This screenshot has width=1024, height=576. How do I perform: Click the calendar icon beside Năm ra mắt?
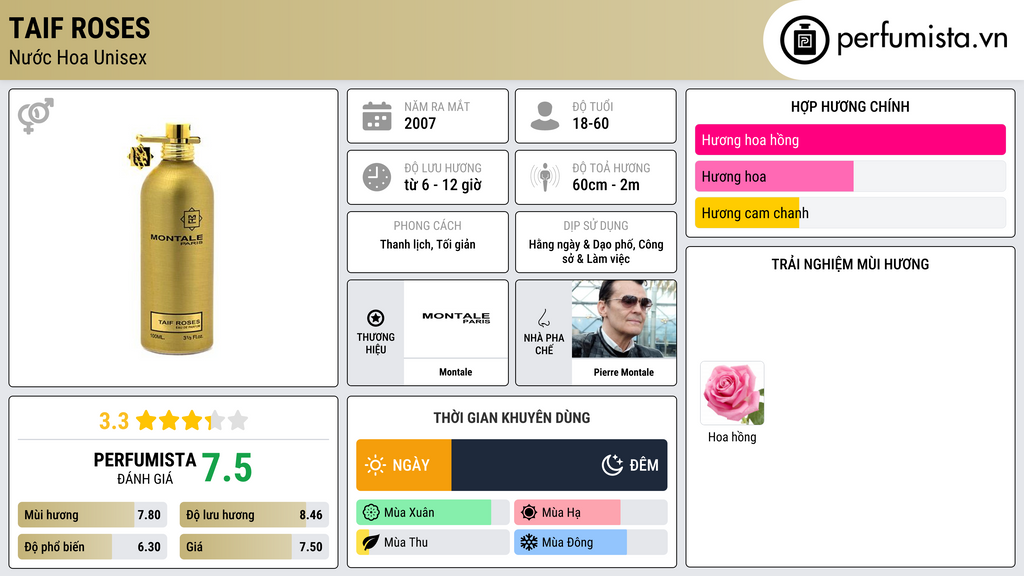pyautogui.click(x=377, y=116)
